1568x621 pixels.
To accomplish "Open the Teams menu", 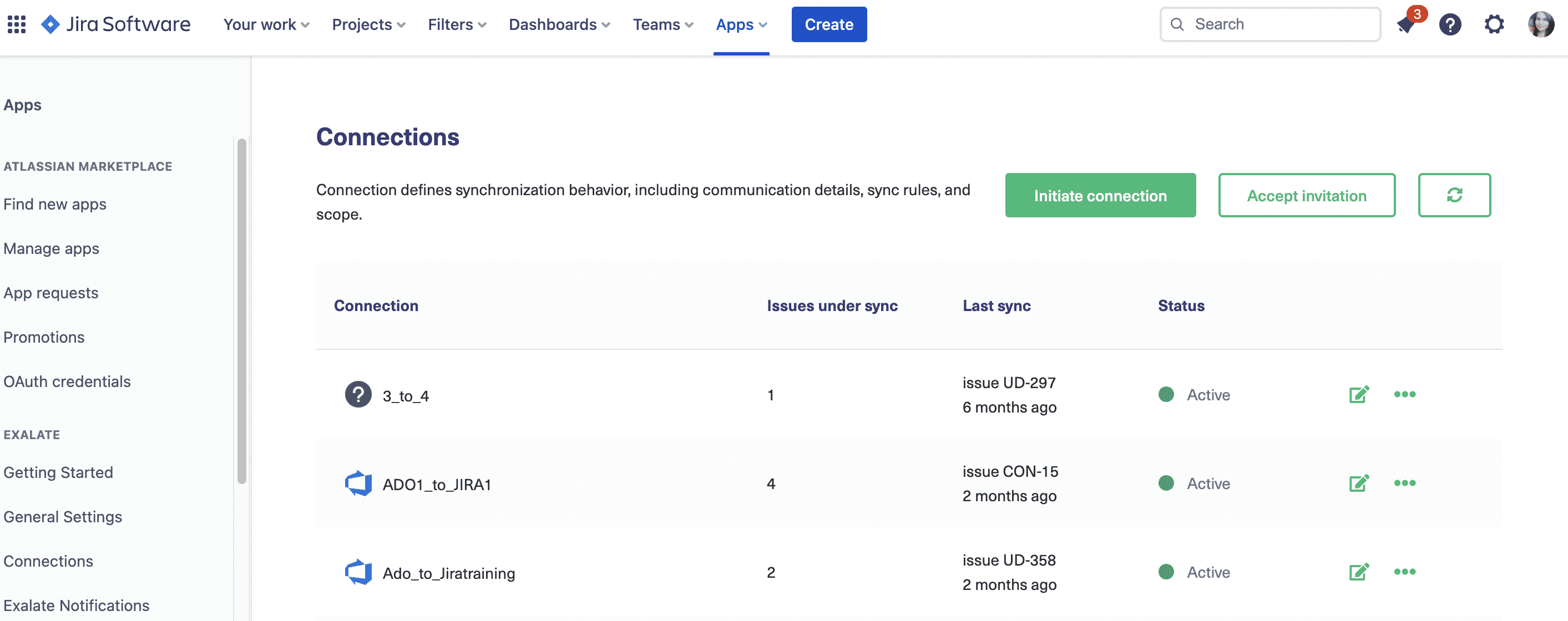I will coord(663,24).
